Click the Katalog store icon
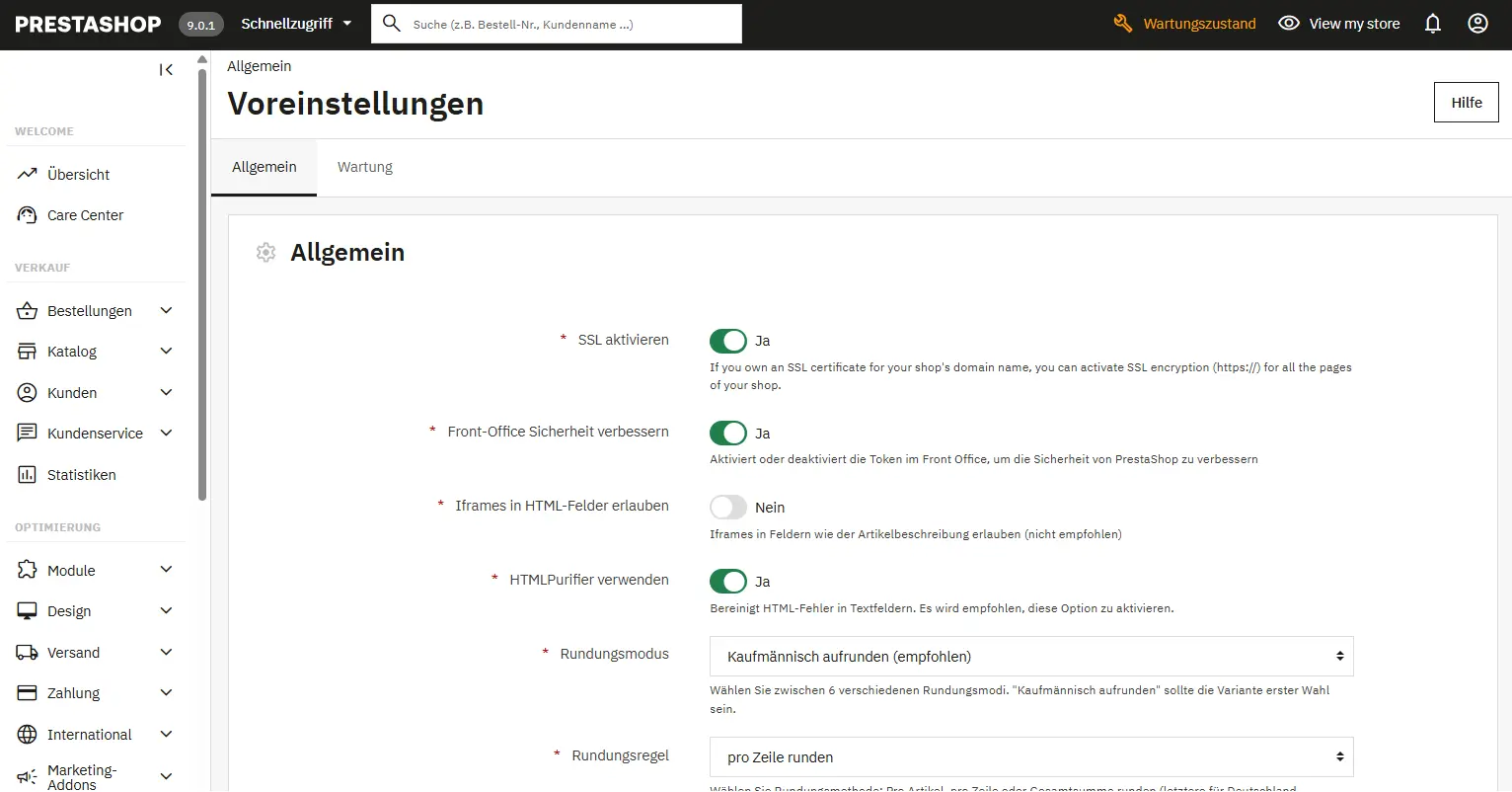Image resolution: width=1512 pixels, height=792 pixels. (27, 352)
